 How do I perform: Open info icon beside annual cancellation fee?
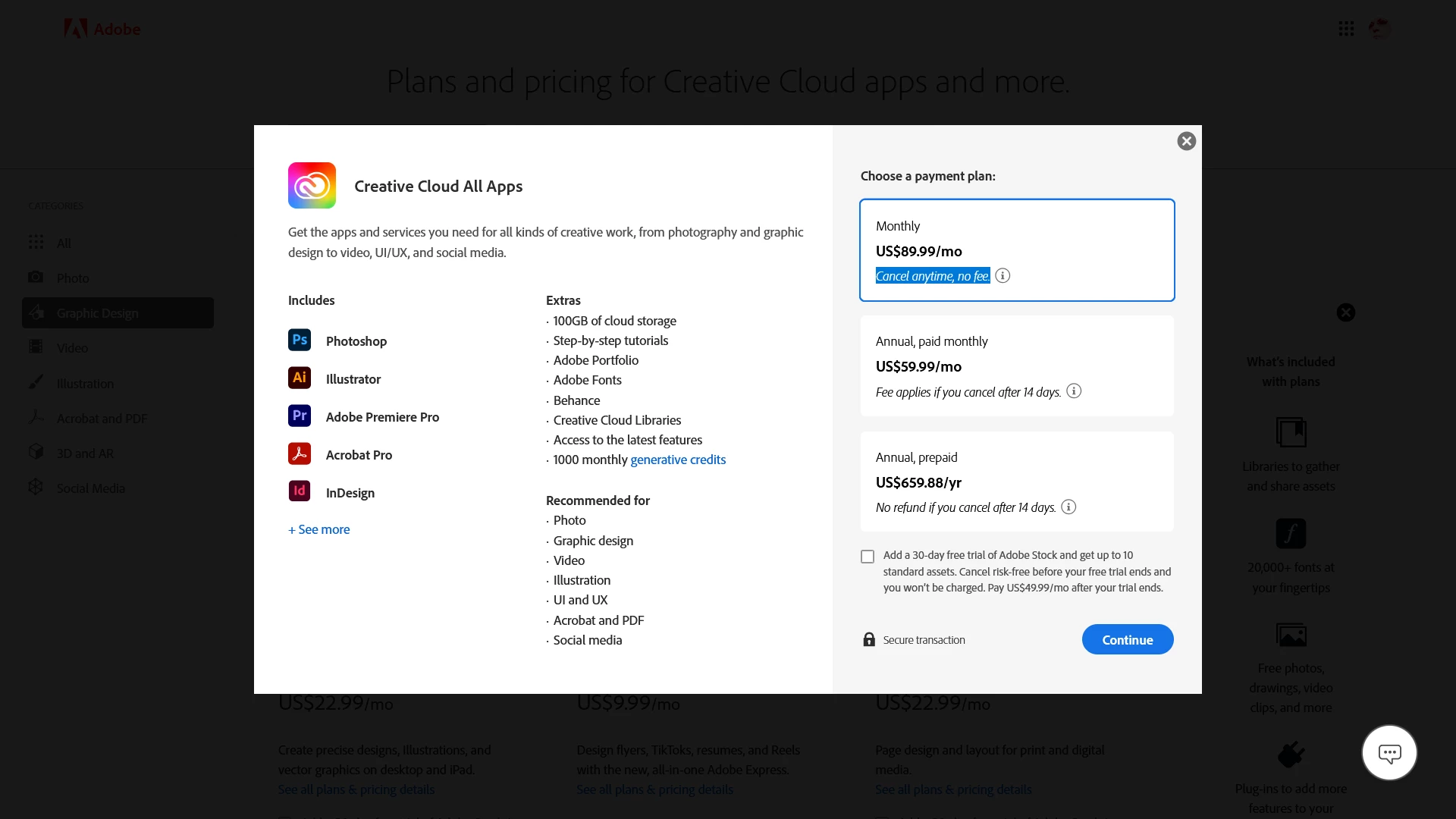coord(1074,391)
